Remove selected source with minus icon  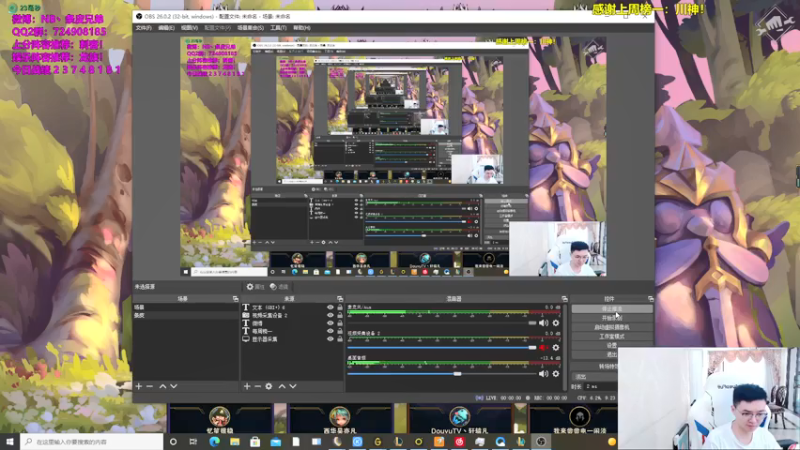[x=258, y=386]
